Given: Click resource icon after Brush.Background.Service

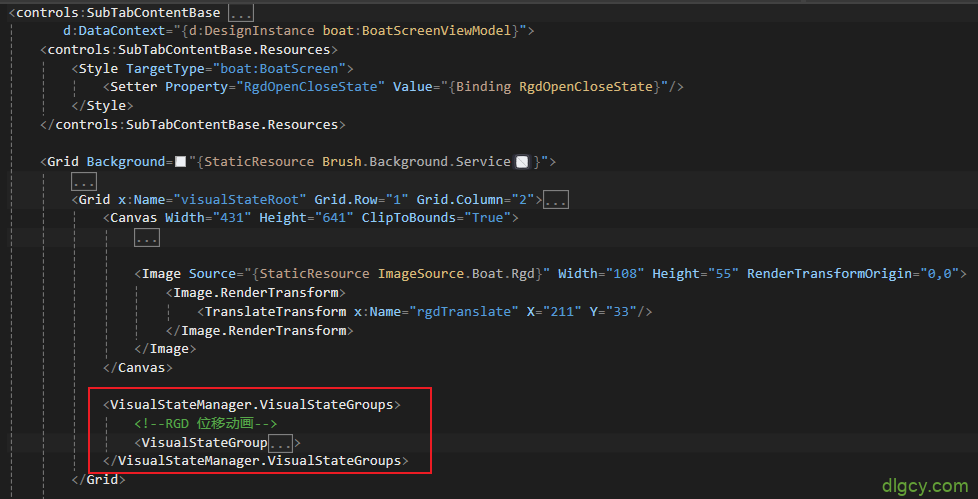Looking at the screenshot, I should point(523,162).
